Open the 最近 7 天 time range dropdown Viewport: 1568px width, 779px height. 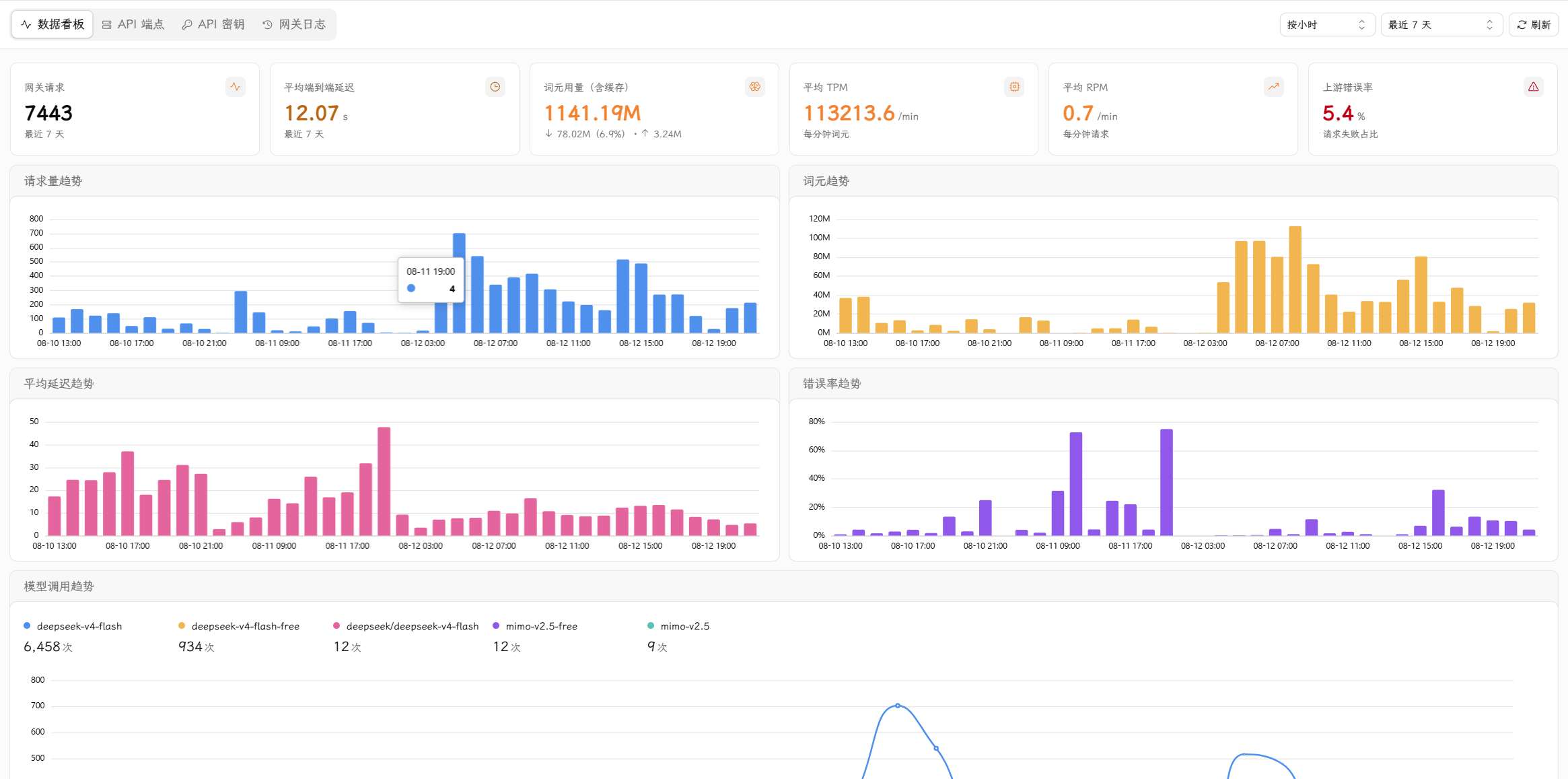click(1441, 25)
